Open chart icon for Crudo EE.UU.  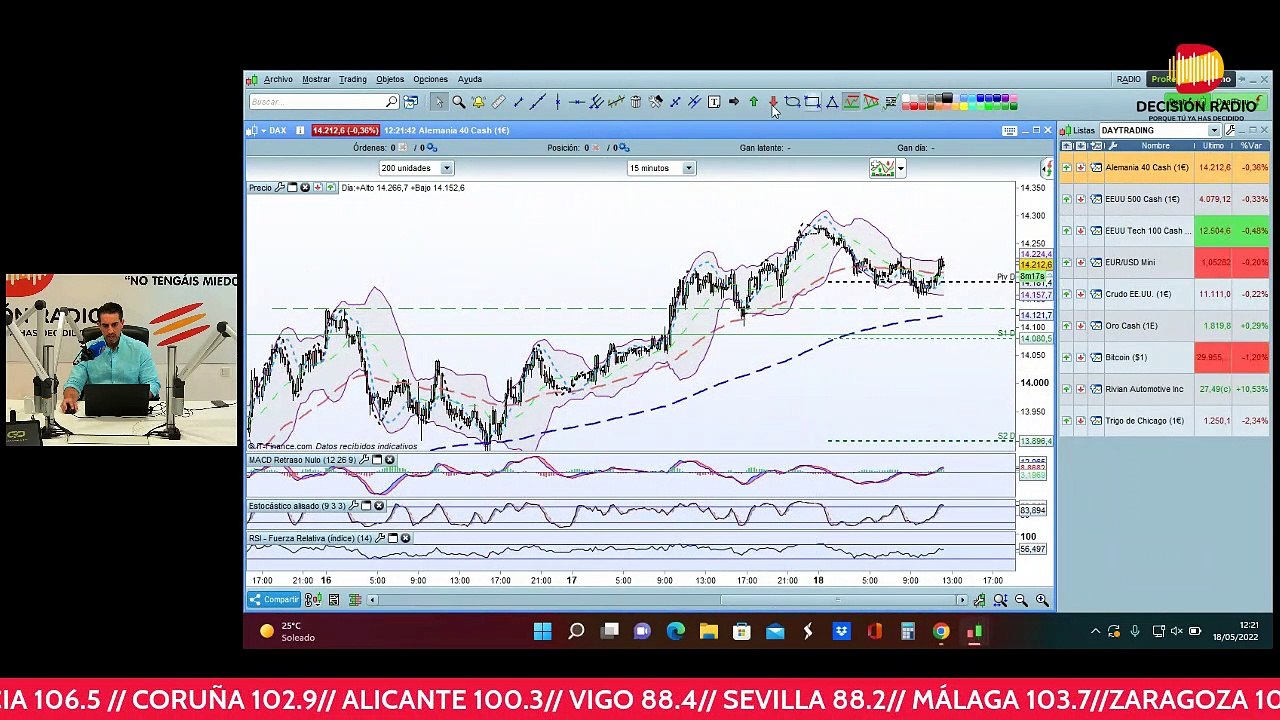pos(1096,294)
